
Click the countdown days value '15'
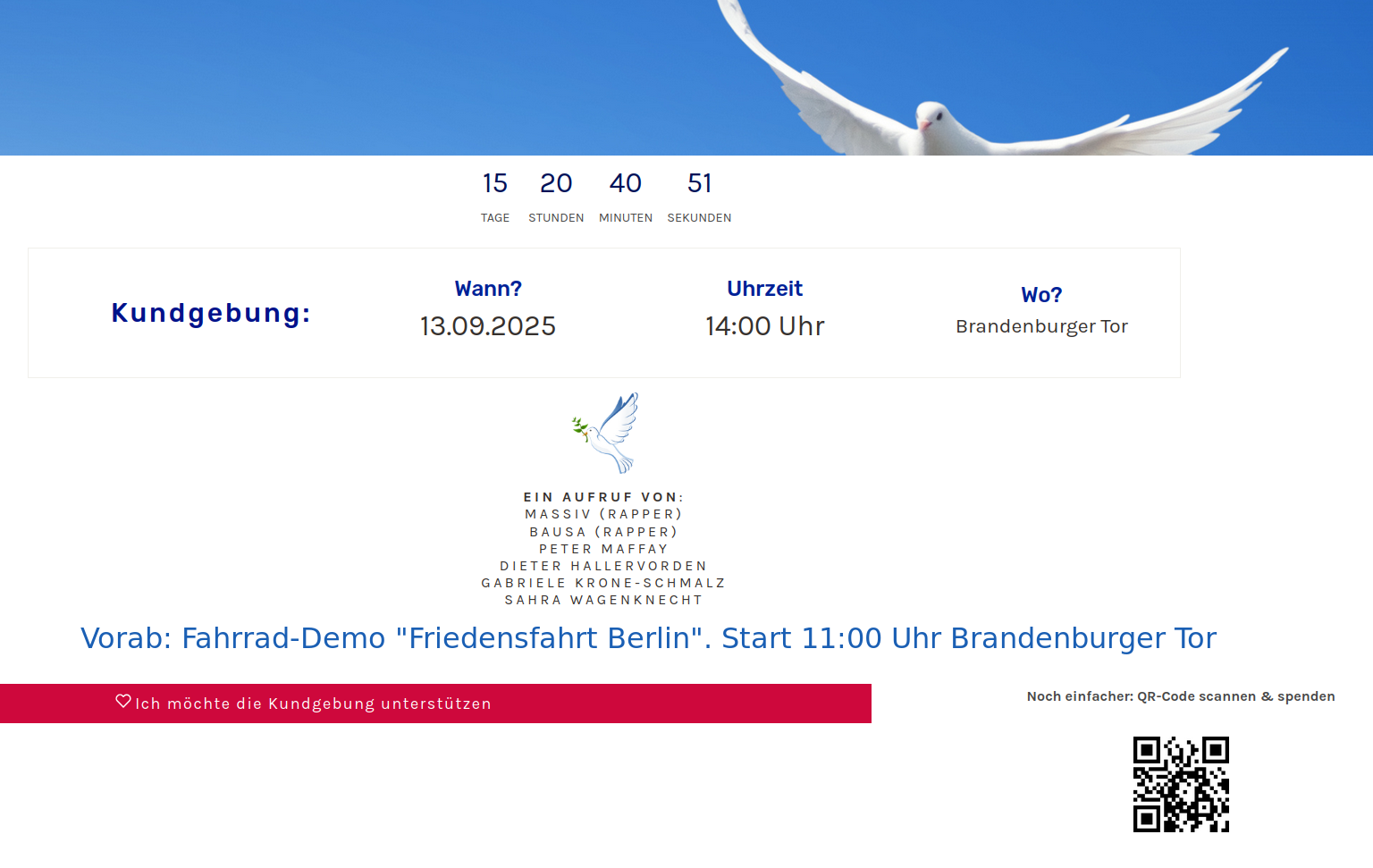[x=495, y=183]
